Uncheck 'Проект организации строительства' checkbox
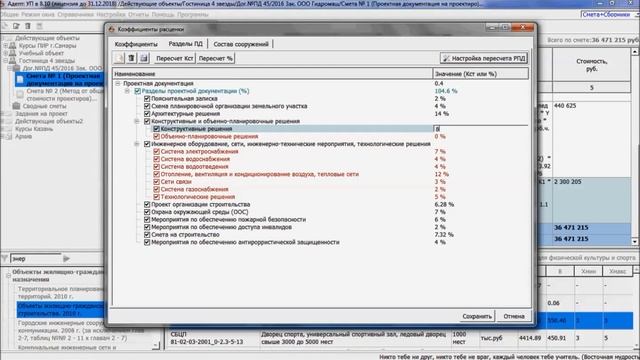Viewport: 640px width, 360px height. pyautogui.click(x=147, y=204)
